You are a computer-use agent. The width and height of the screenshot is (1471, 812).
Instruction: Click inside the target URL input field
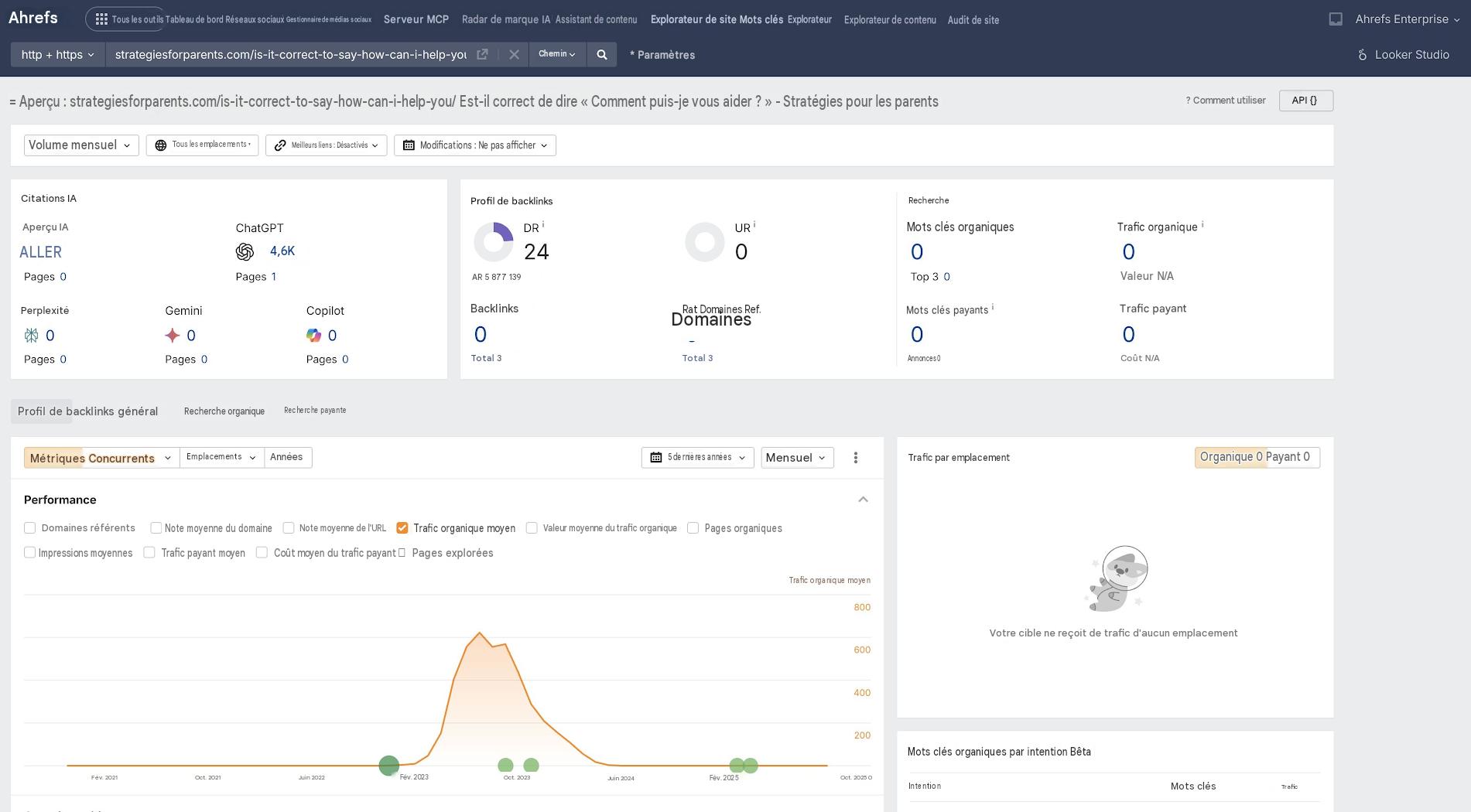tap(290, 54)
